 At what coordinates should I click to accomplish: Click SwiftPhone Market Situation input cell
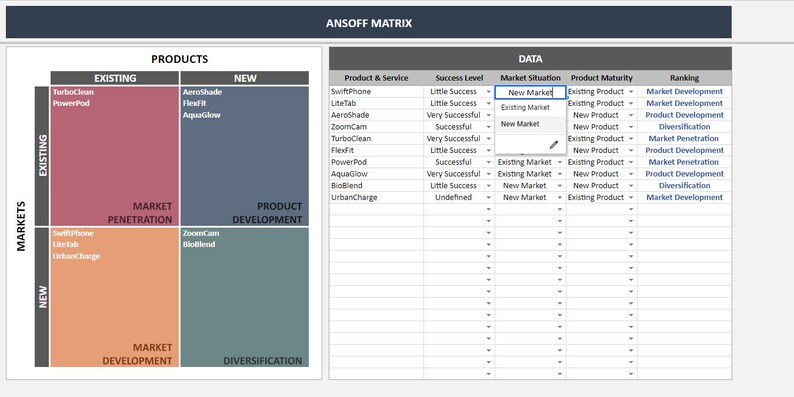click(530, 92)
